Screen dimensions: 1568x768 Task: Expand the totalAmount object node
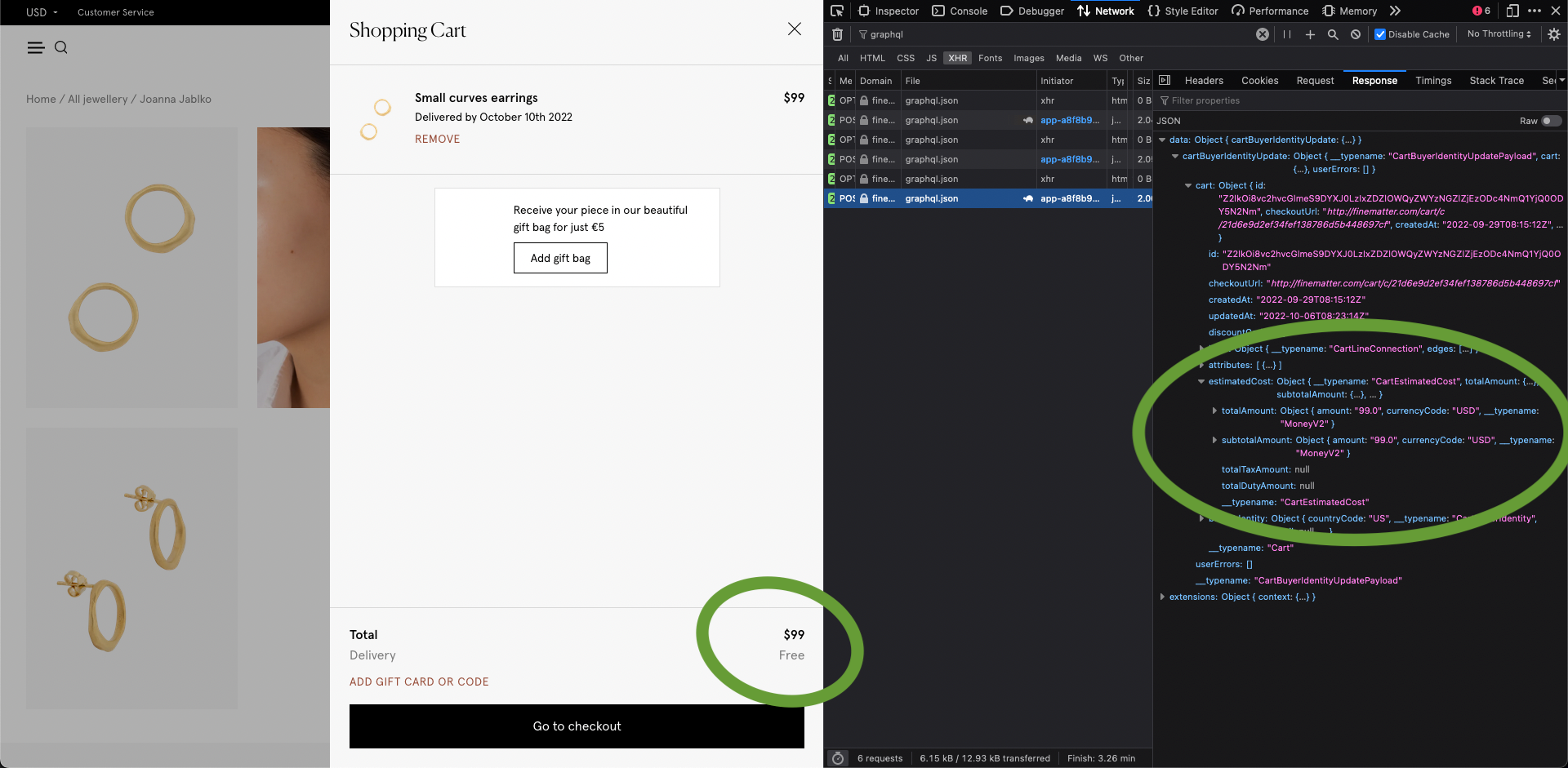click(1214, 411)
